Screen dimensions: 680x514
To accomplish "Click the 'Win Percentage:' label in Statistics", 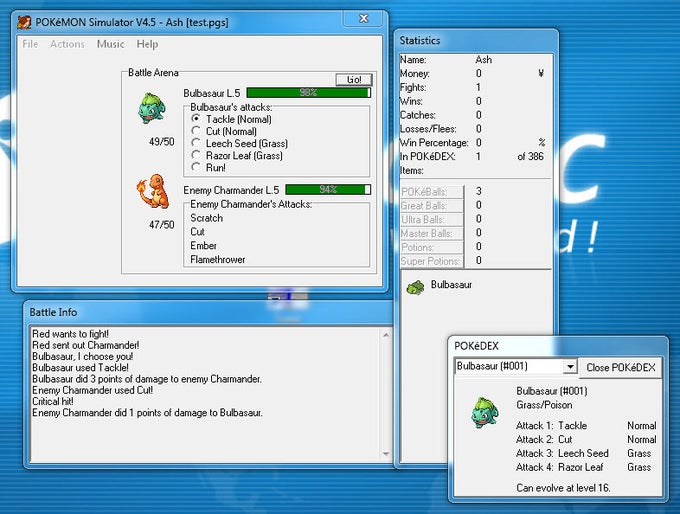I will pos(434,143).
